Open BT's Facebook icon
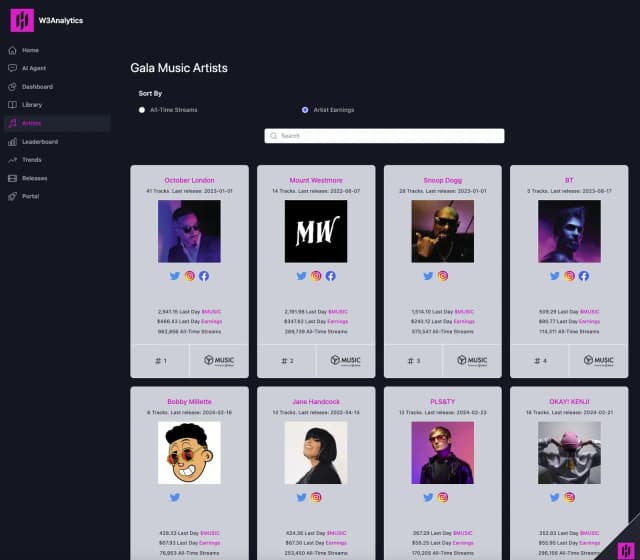The image size is (640, 560). (584, 276)
